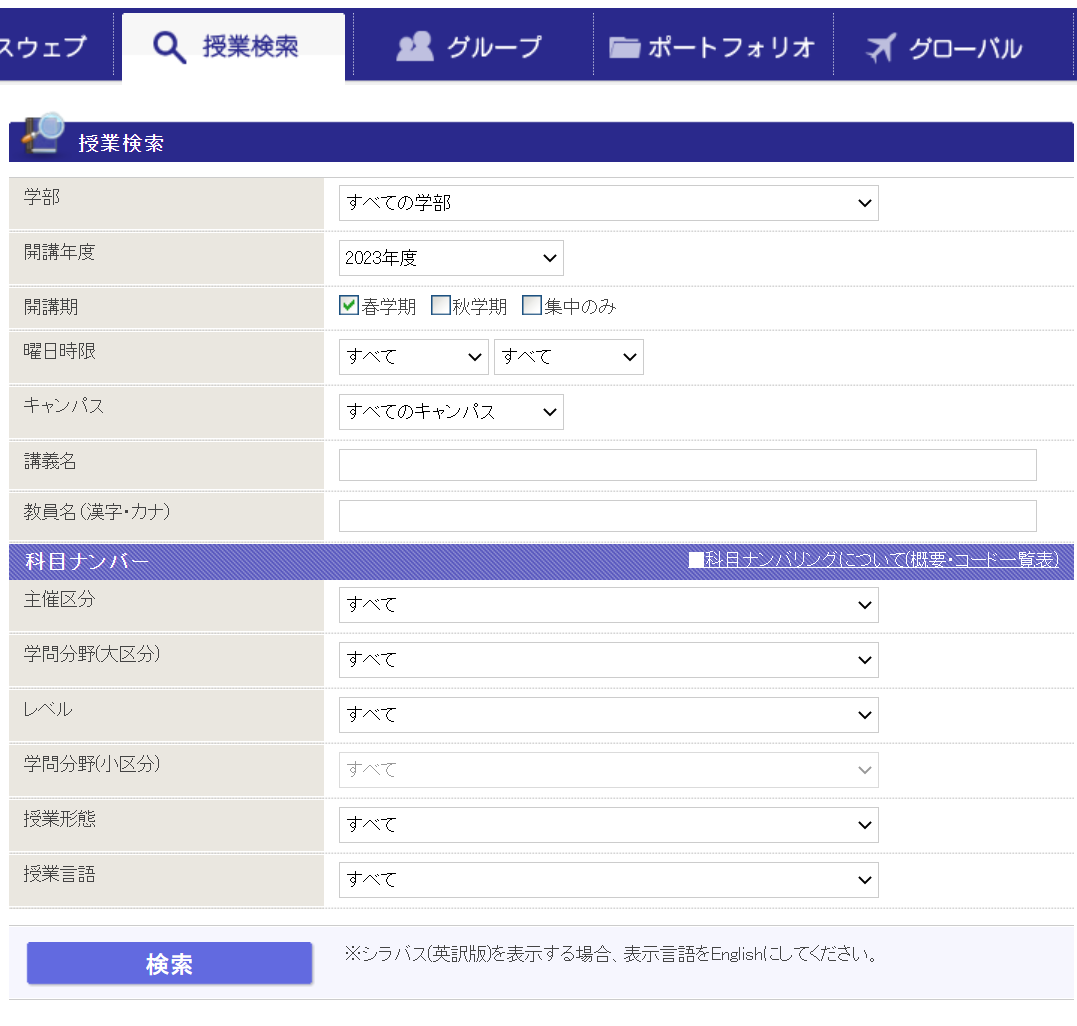Open the 科目ナンバリングについて link

(x=873, y=560)
